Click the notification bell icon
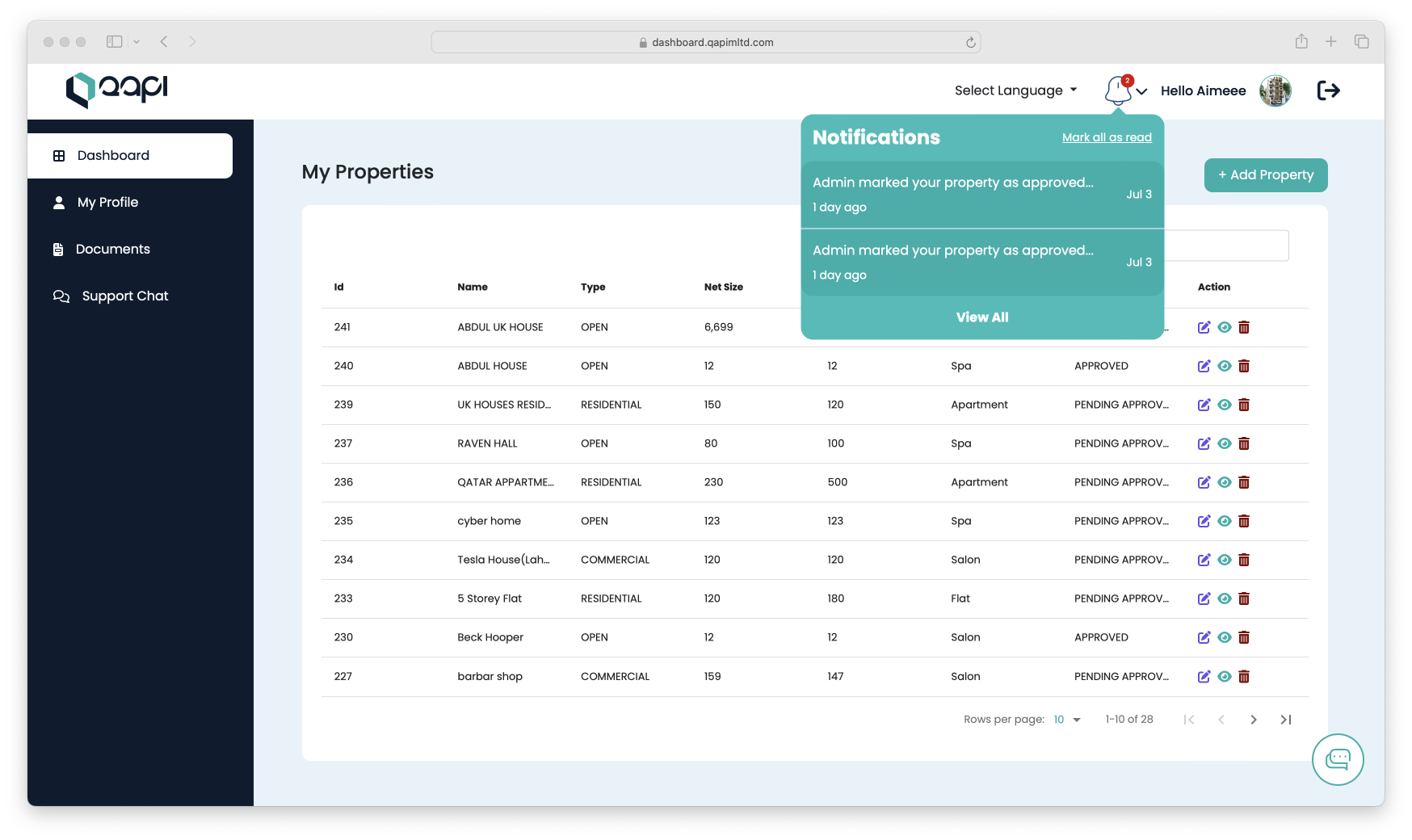 (1118, 90)
